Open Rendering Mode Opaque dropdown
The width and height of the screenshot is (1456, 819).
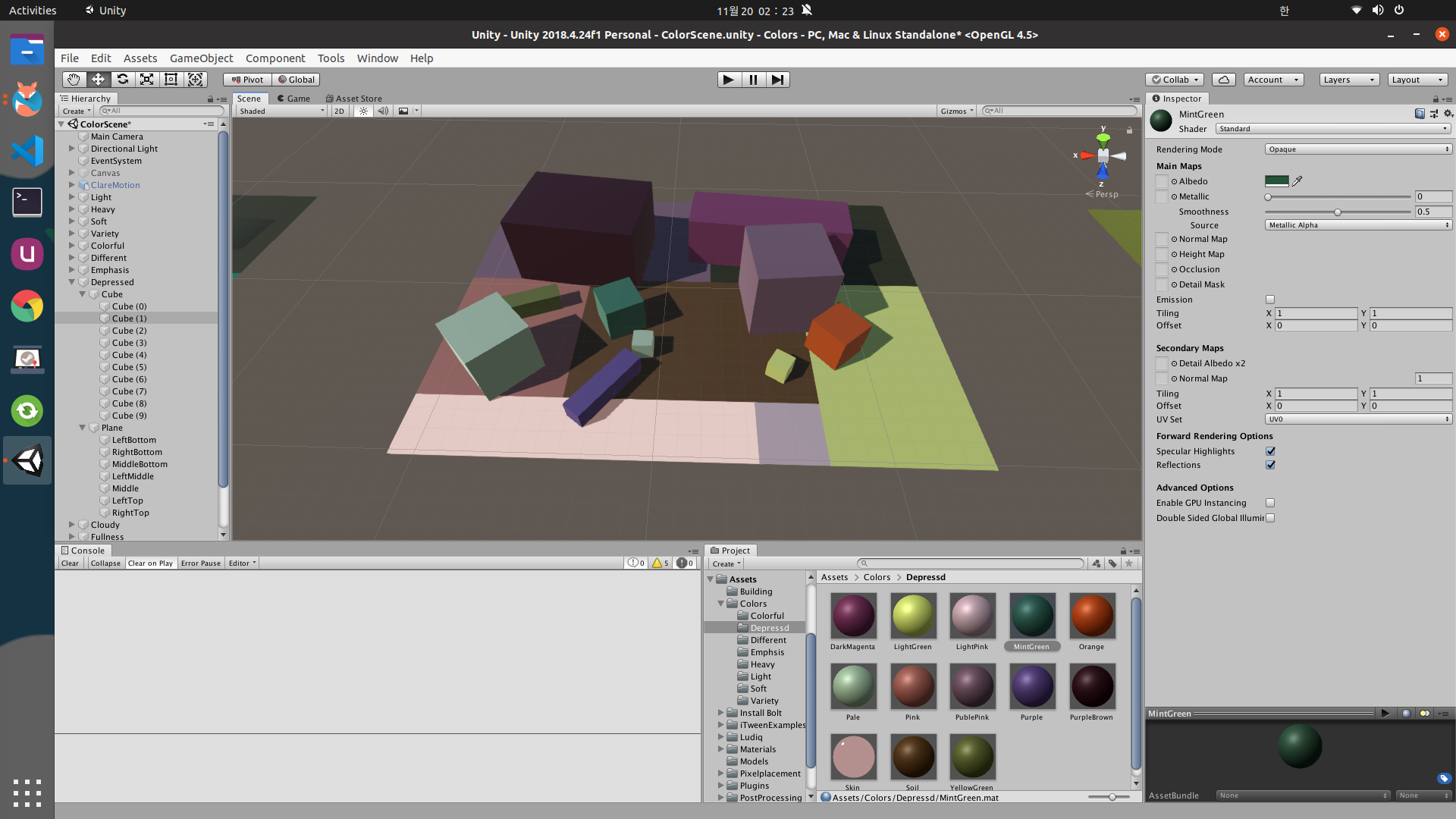click(1358, 149)
